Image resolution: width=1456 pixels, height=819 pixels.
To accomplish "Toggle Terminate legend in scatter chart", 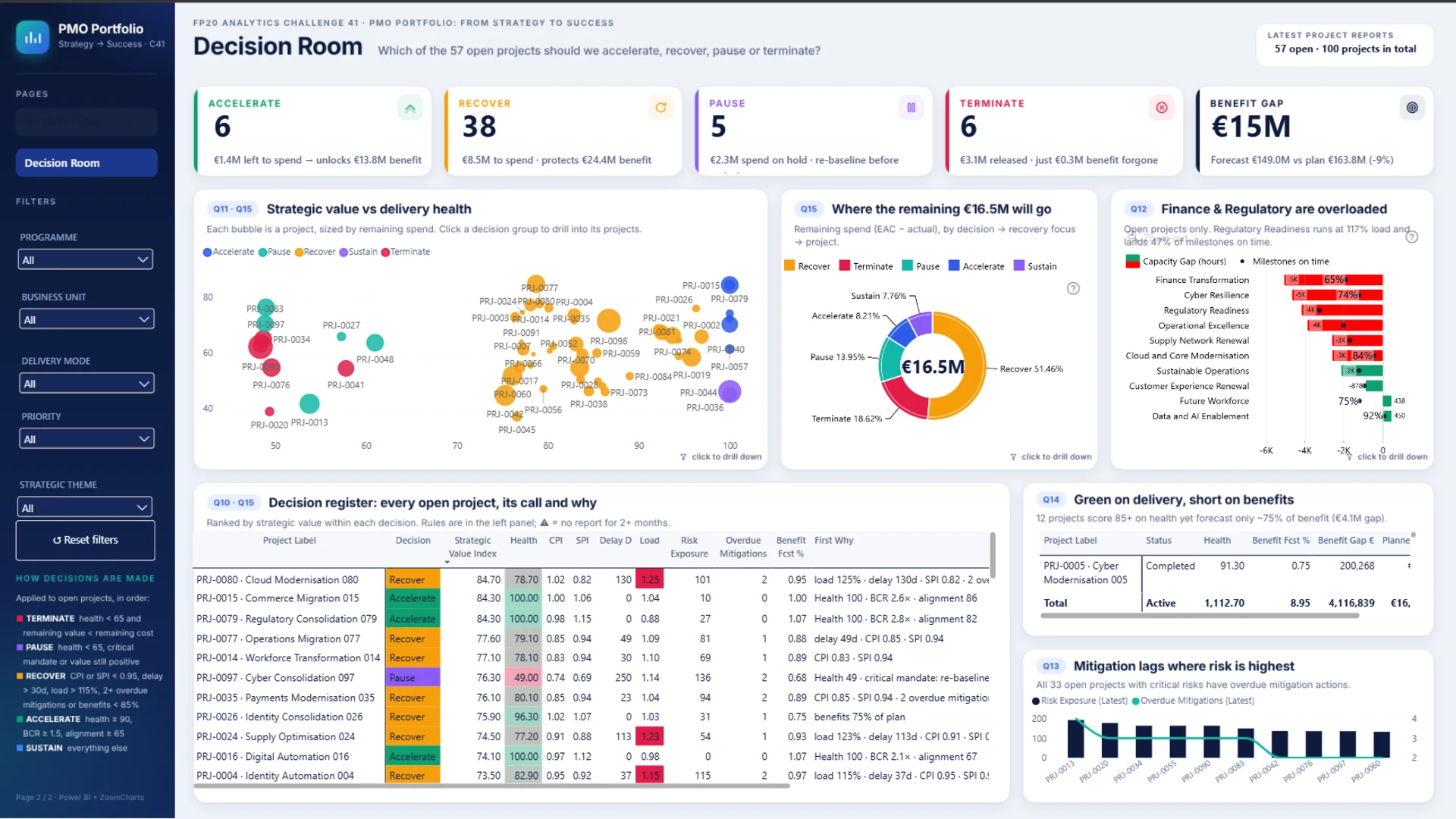I will (x=405, y=252).
